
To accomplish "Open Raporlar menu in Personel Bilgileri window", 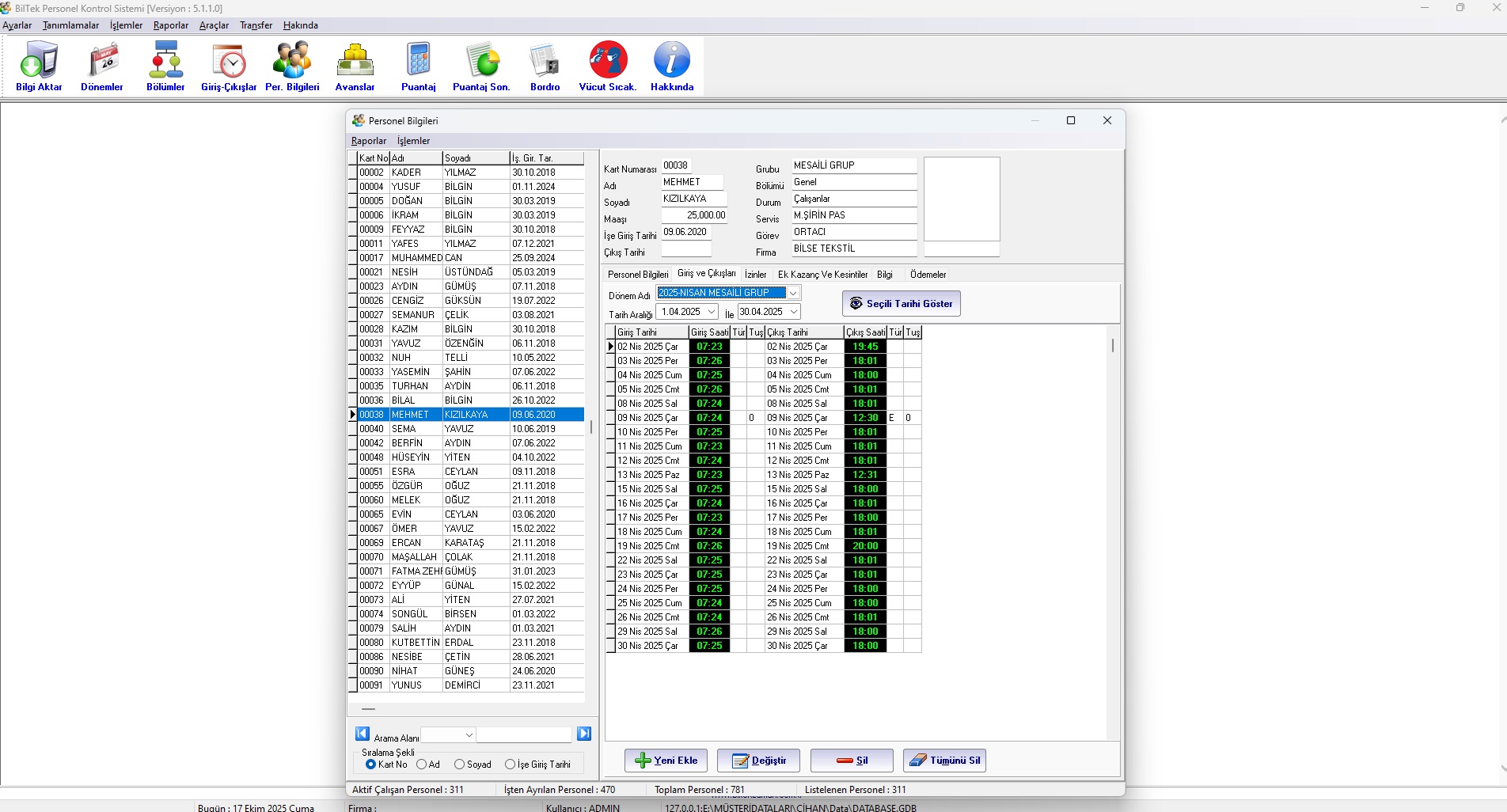I will coord(369,141).
